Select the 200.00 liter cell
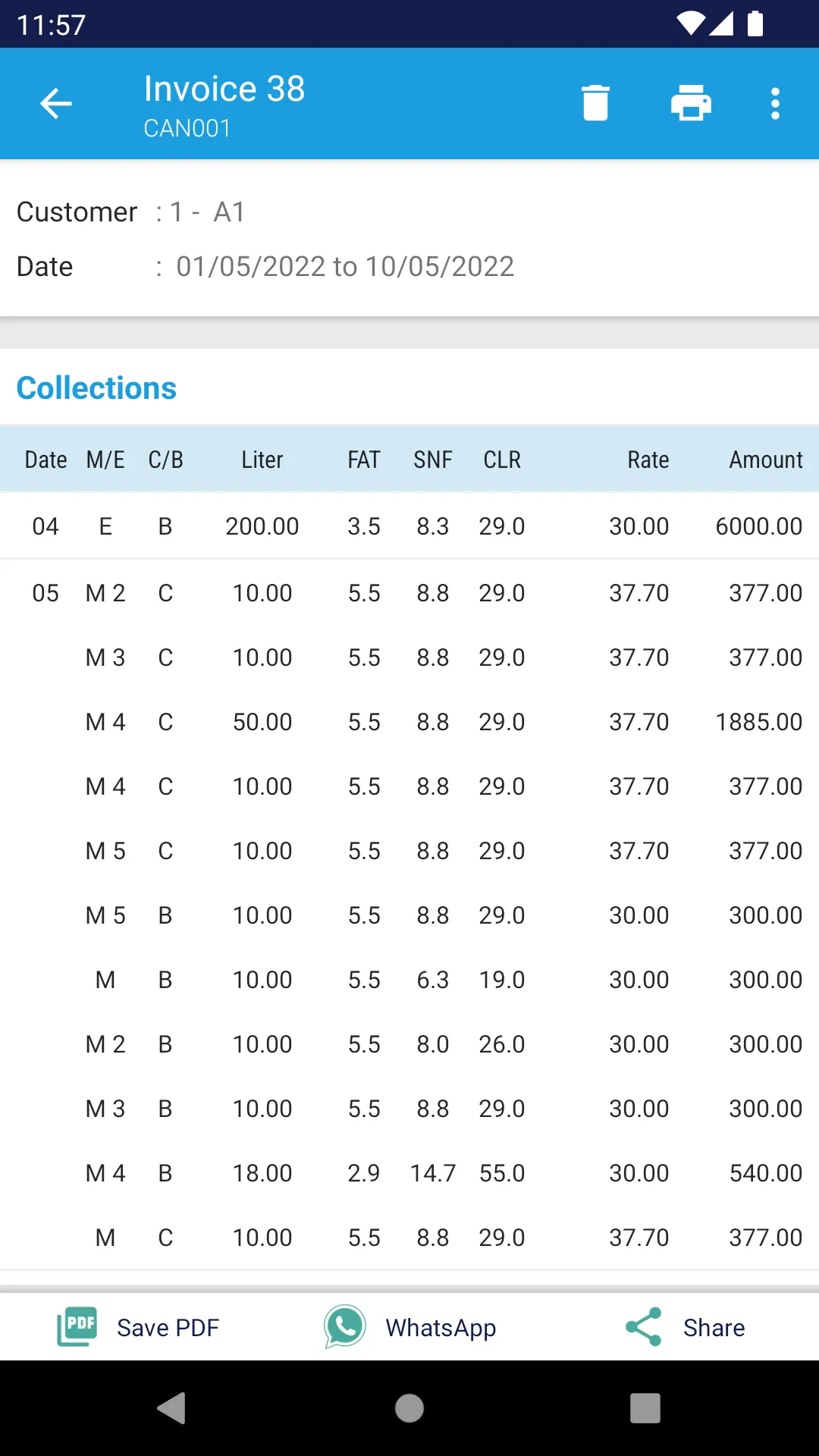 262,526
